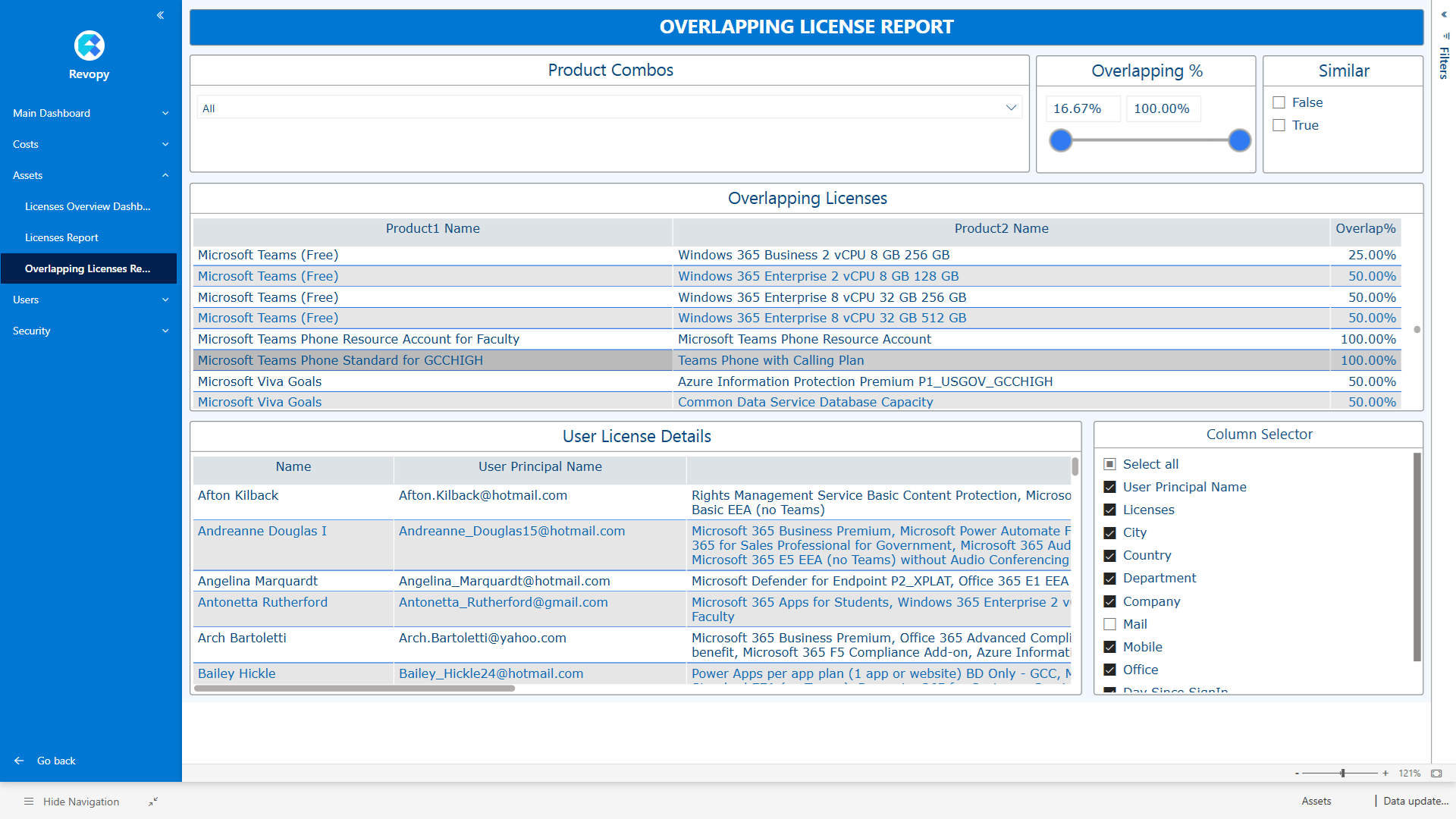Viewport: 1456px width, 819px height.
Task: Check the Mail column checkbox
Action: coord(1110,624)
